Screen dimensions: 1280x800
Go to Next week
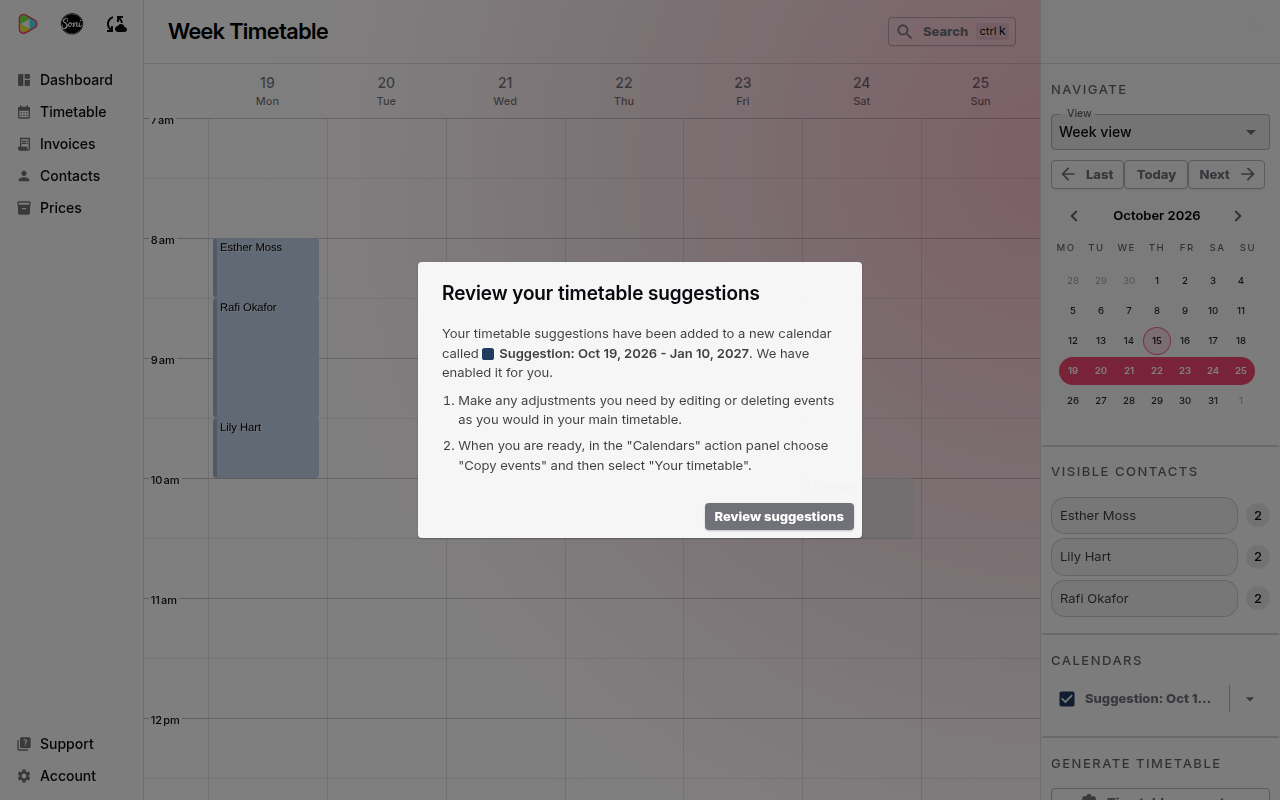click(x=1226, y=174)
